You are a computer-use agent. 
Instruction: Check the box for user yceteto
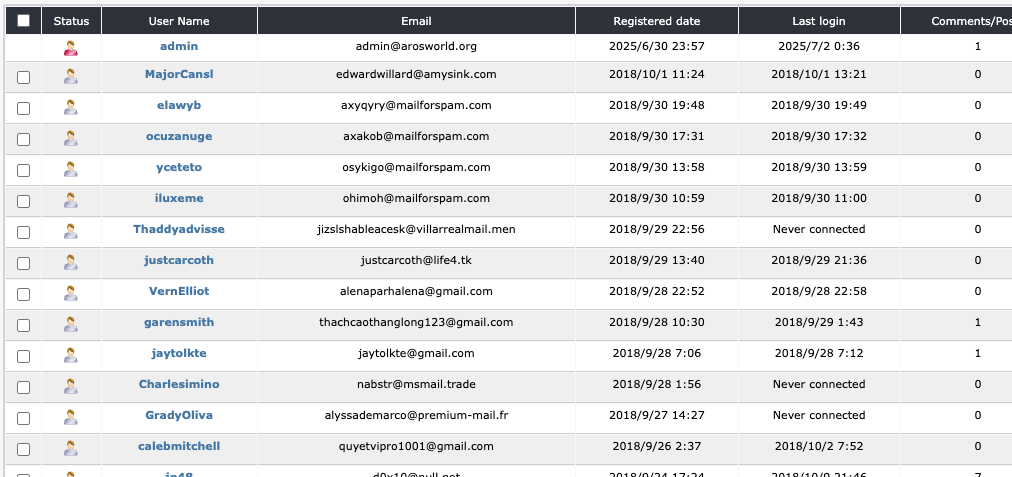[x=24, y=170]
